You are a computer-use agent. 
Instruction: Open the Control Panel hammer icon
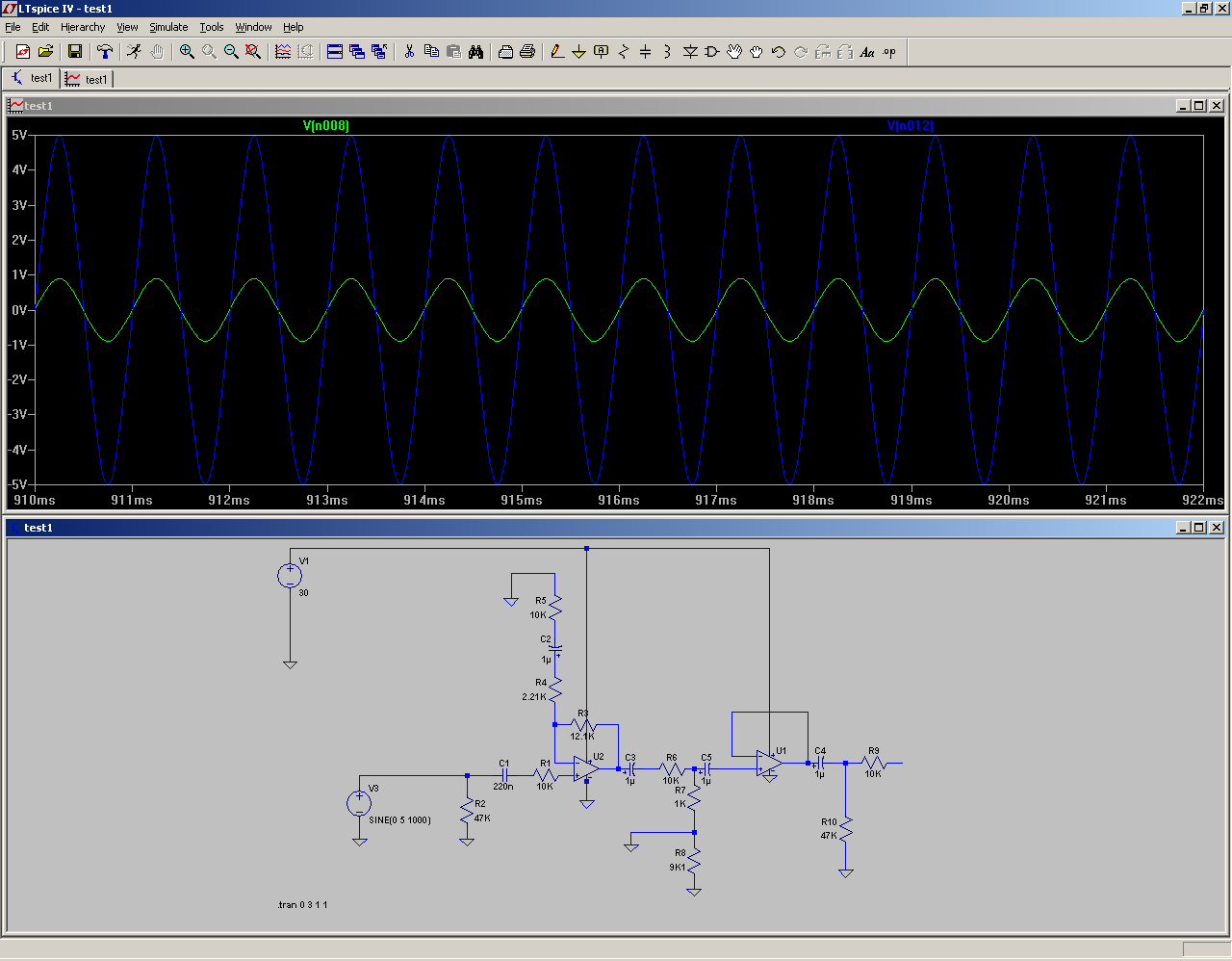click(x=105, y=52)
